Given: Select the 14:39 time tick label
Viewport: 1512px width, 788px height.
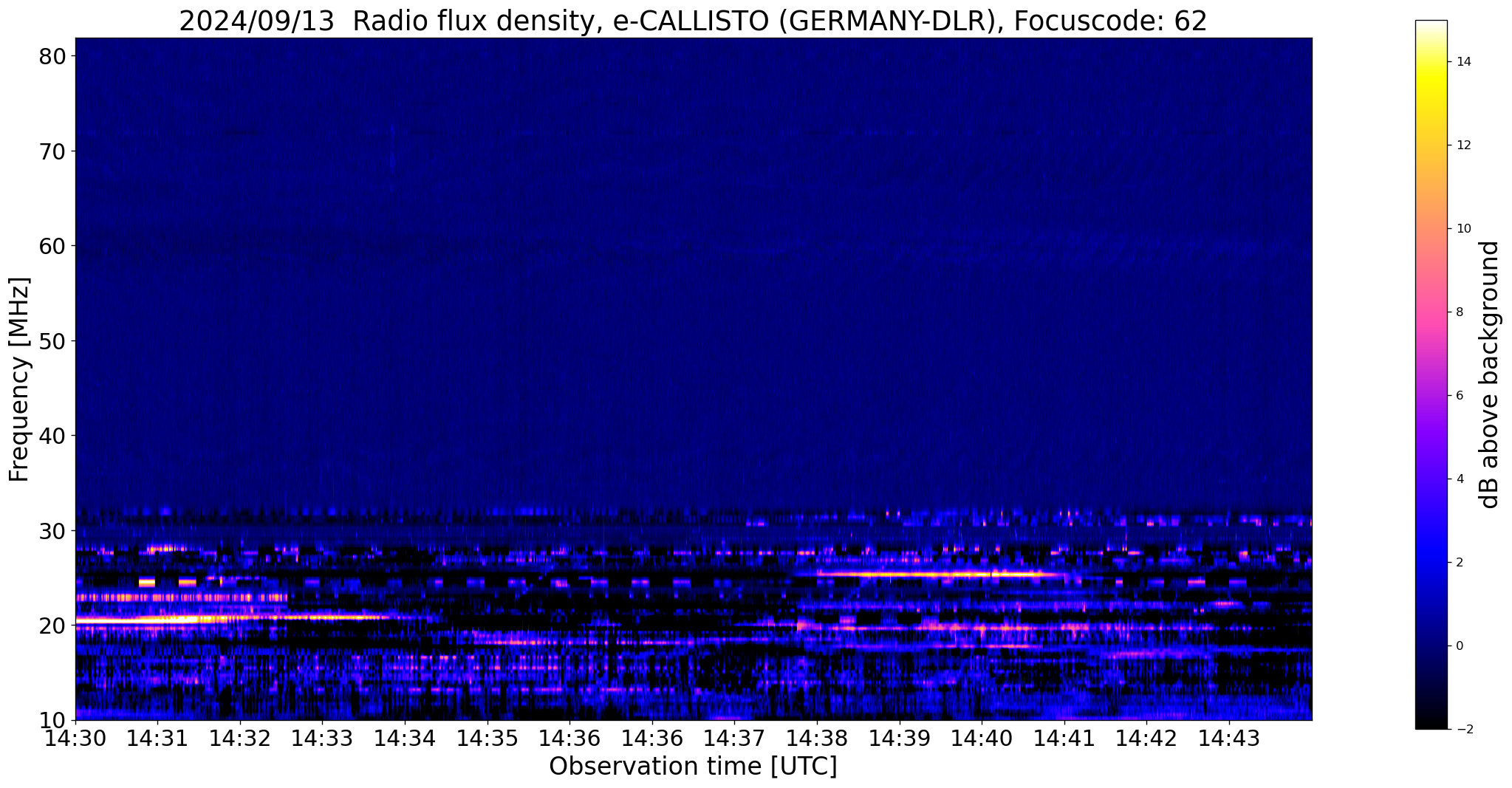Looking at the screenshot, I should (900, 737).
